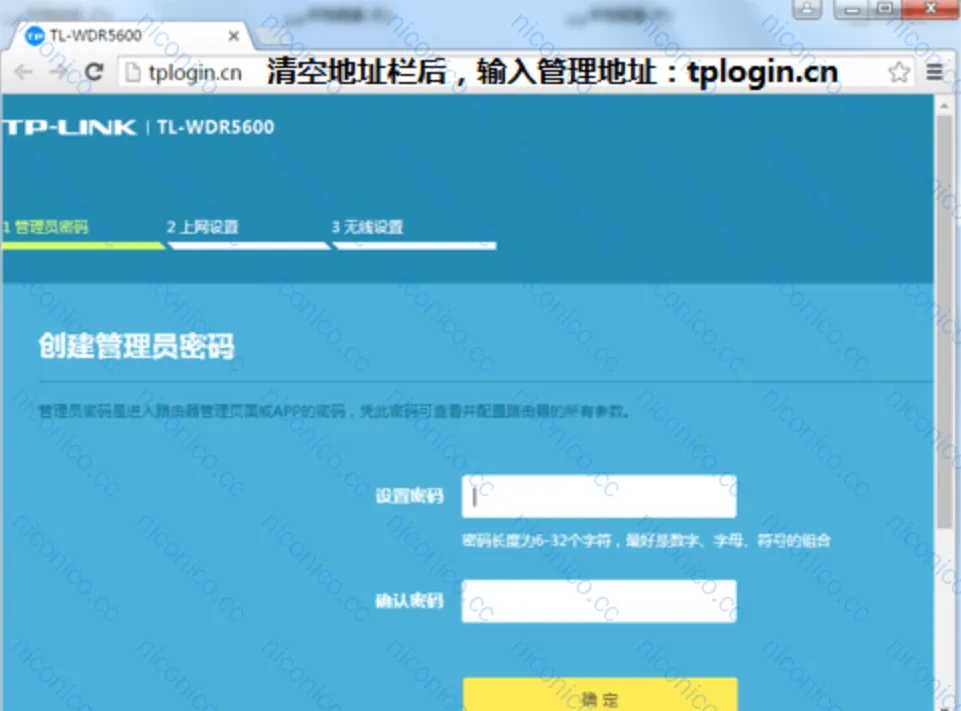
Task: Bookmark page with the star icon
Action: pyautogui.click(x=898, y=72)
